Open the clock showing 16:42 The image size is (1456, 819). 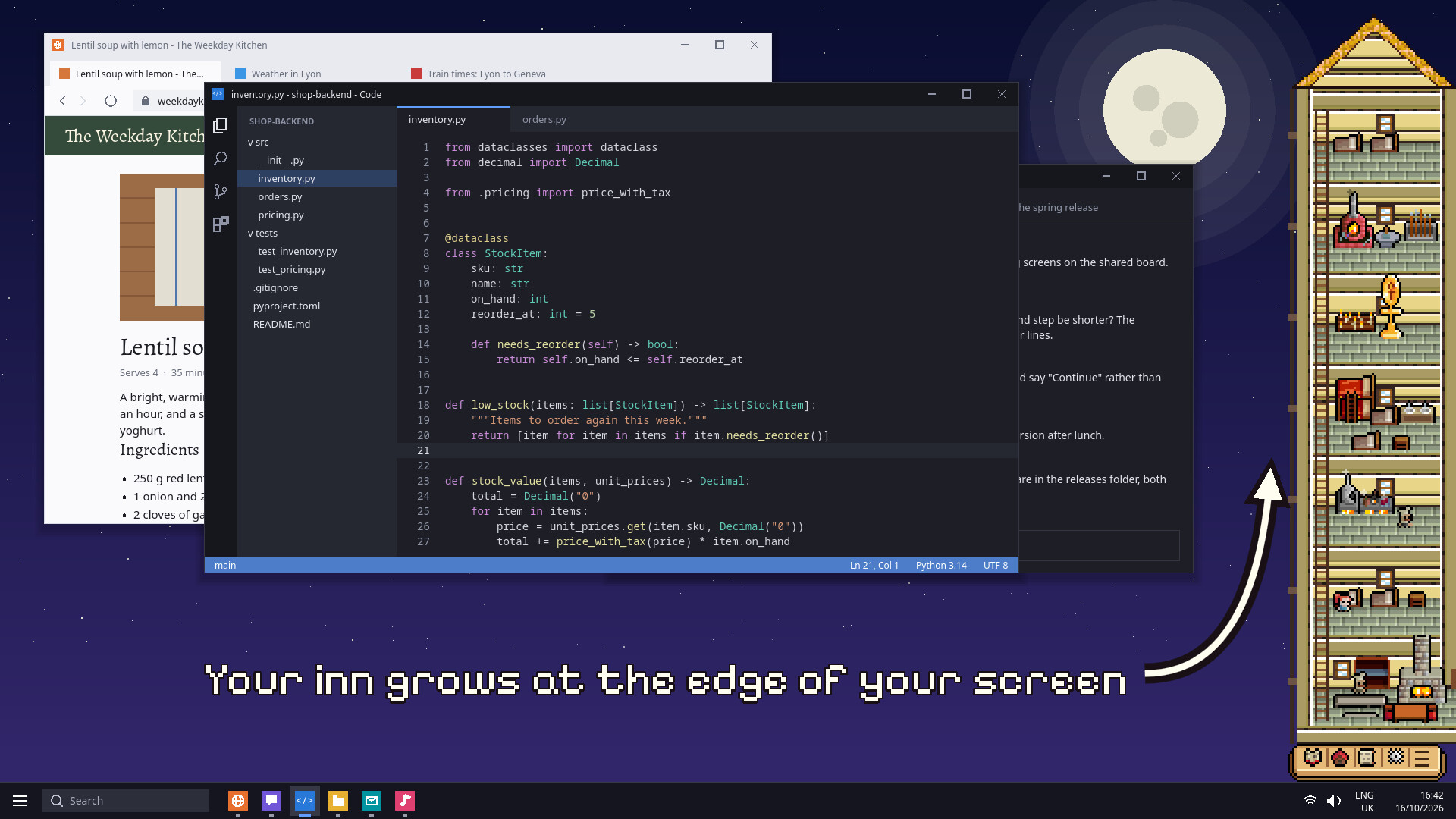coord(1420,802)
